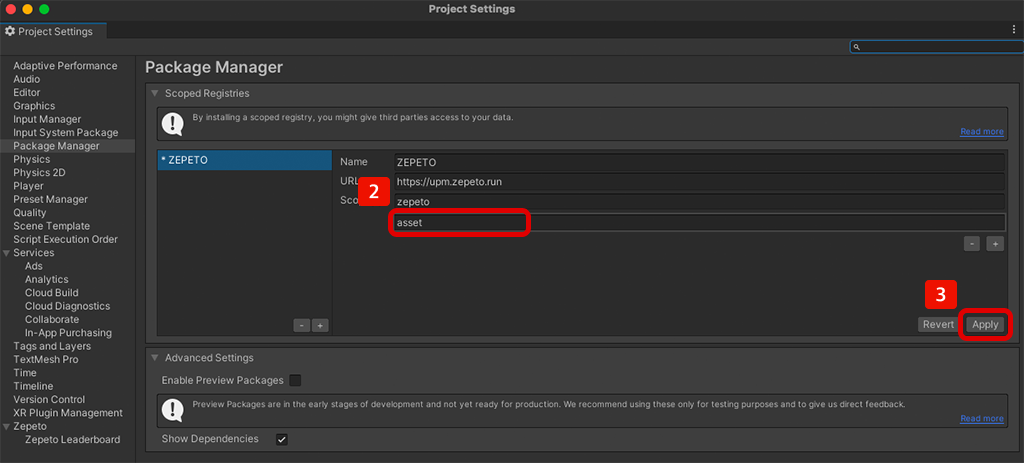
Task: Open the three-dot tab options menu
Action: coord(1014,30)
